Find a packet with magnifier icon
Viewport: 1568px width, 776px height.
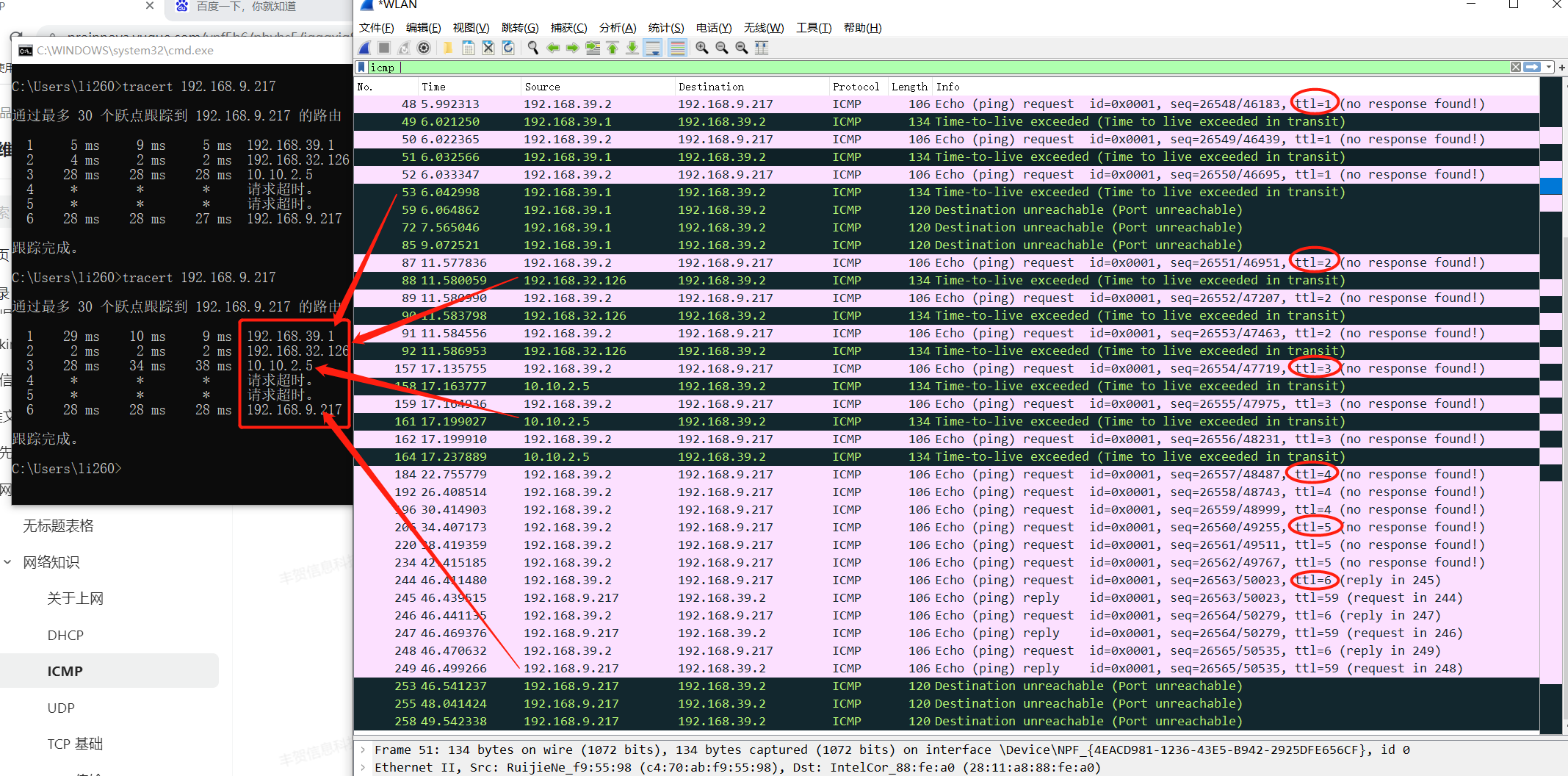click(x=533, y=48)
